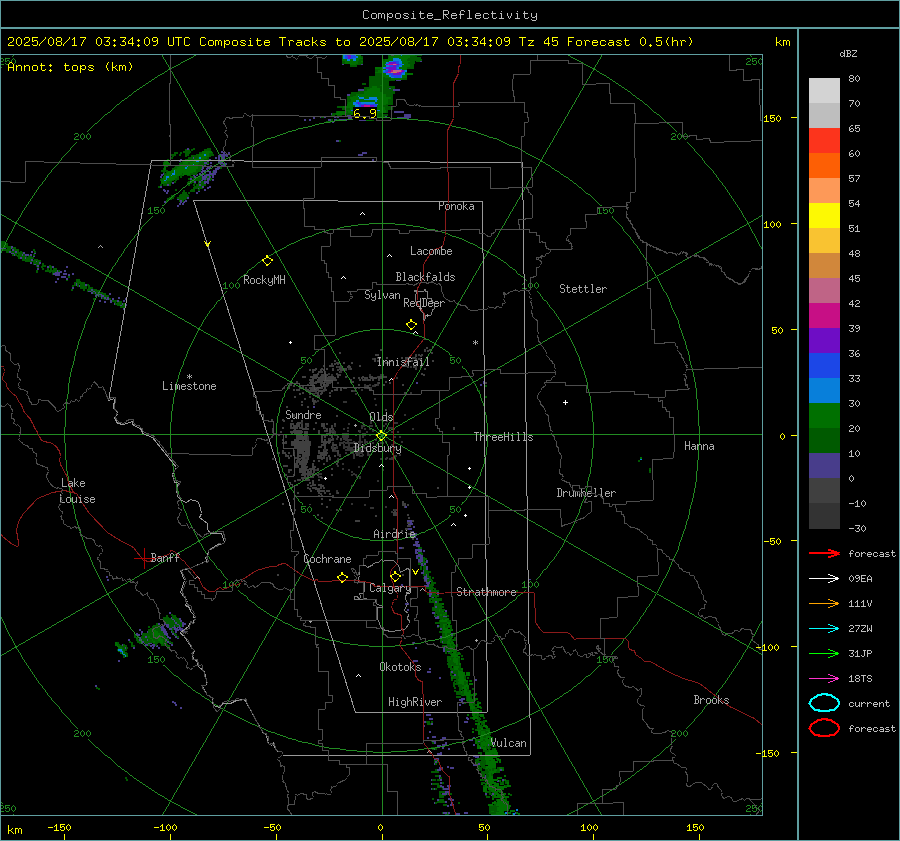Click the Airdrie map label
Screen dimensions: 900x841
pyautogui.click(x=394, y=534)
